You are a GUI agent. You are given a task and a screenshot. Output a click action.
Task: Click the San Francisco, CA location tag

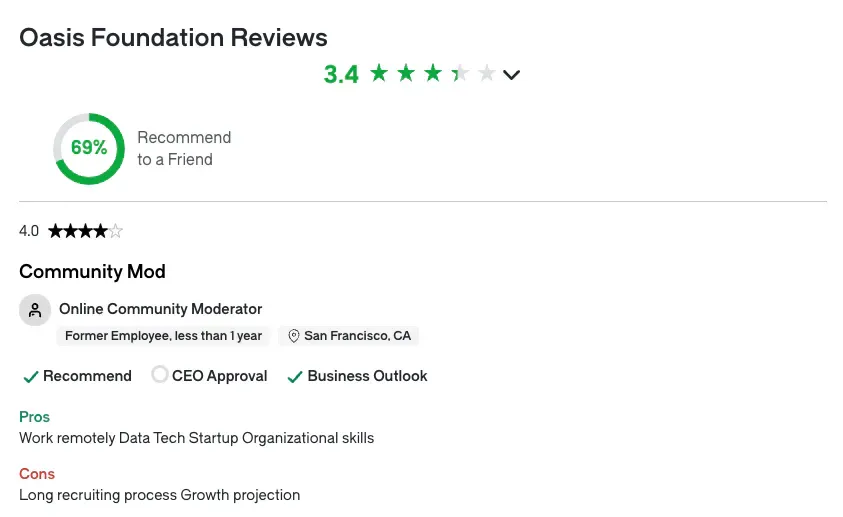pyautogui.click(x=357, y=336)
